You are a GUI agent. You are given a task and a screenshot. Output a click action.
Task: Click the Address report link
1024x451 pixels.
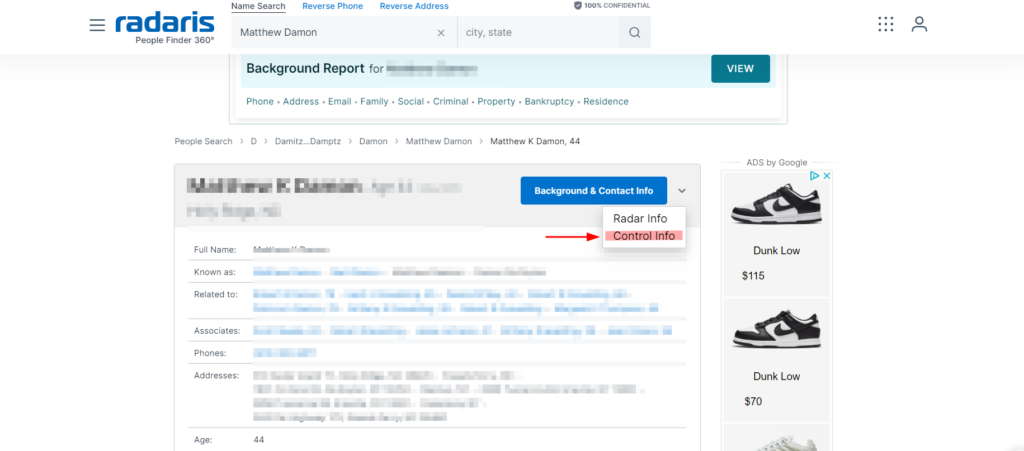click(x=301, y=101)
